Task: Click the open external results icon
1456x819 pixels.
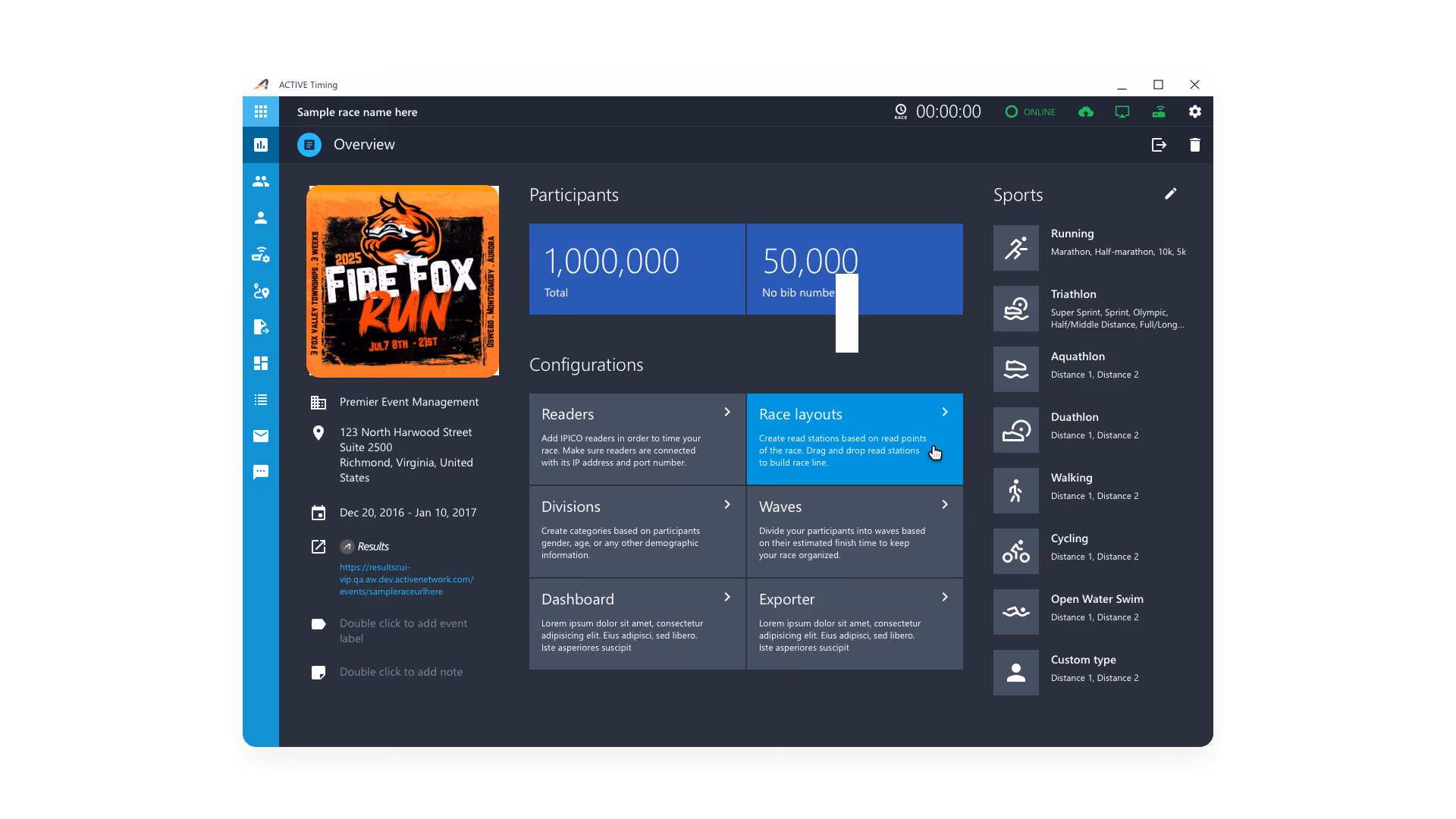Action: 318,547
